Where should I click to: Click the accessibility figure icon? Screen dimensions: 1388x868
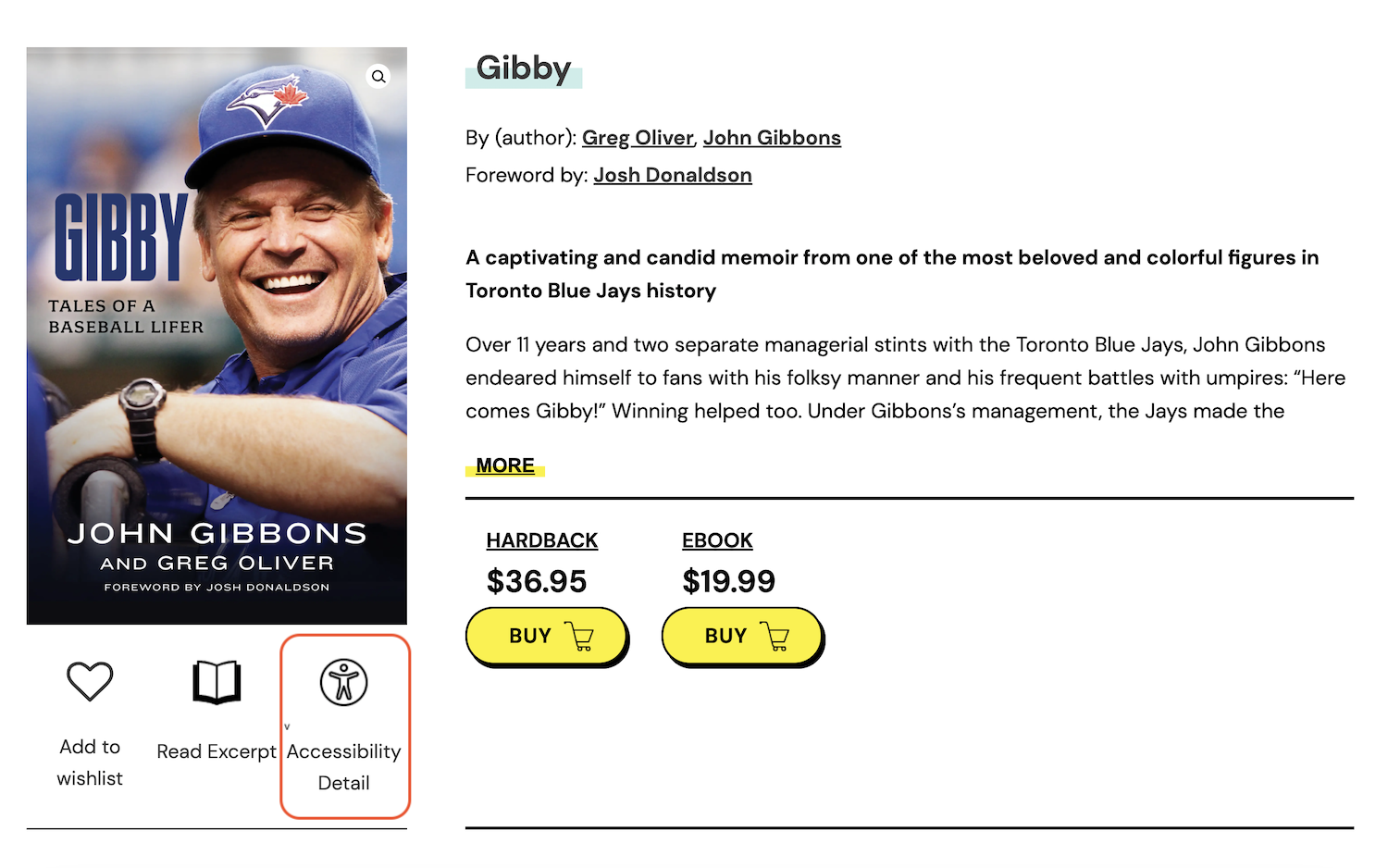pos(344,683)
